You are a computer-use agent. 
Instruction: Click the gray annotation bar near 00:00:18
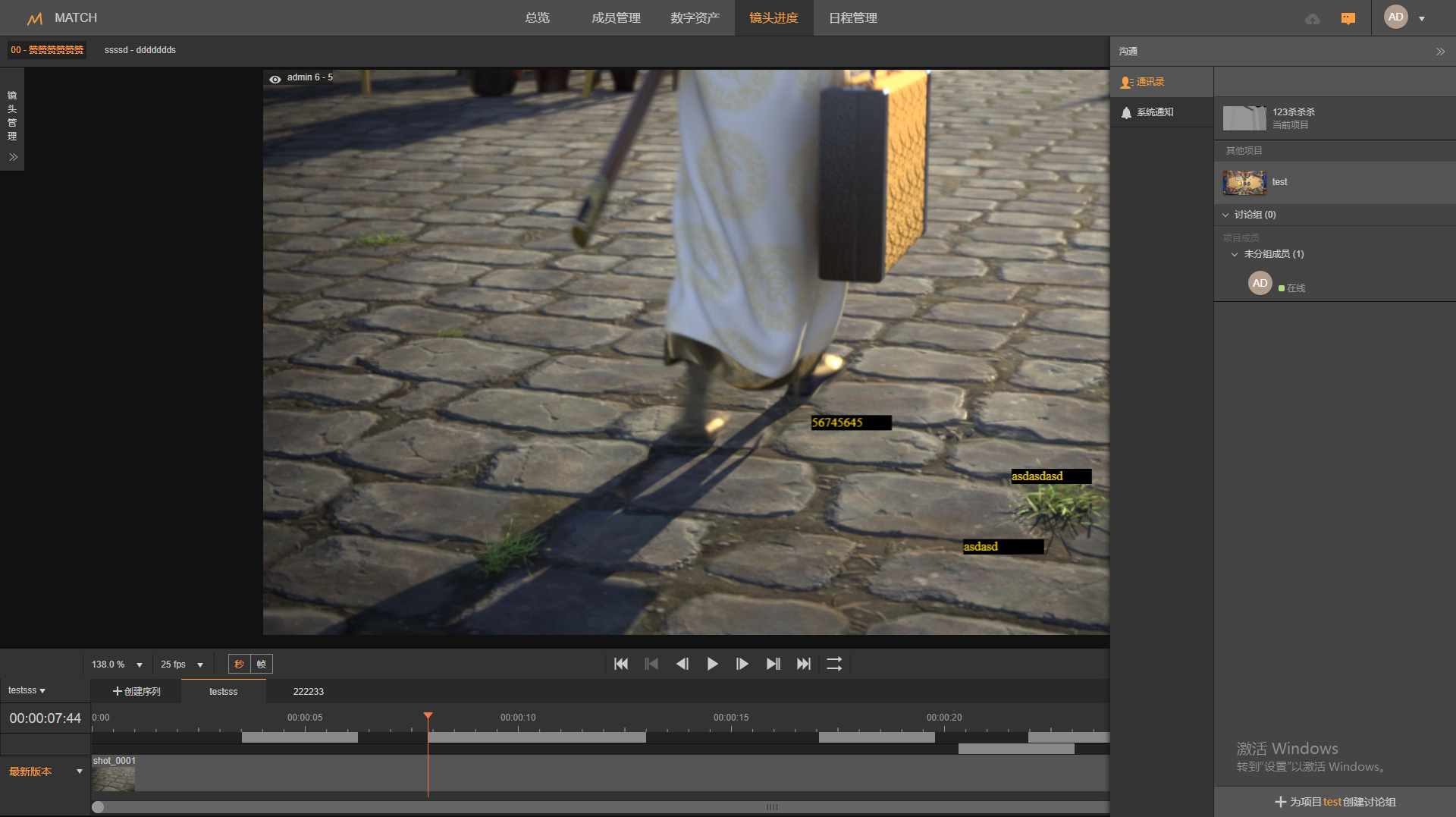877,737
